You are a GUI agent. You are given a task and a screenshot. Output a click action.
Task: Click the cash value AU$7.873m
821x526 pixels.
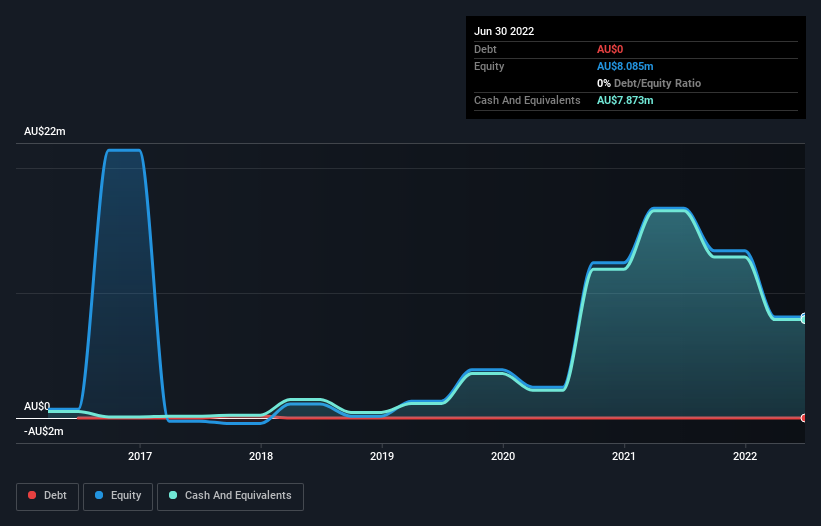[625, 100]
